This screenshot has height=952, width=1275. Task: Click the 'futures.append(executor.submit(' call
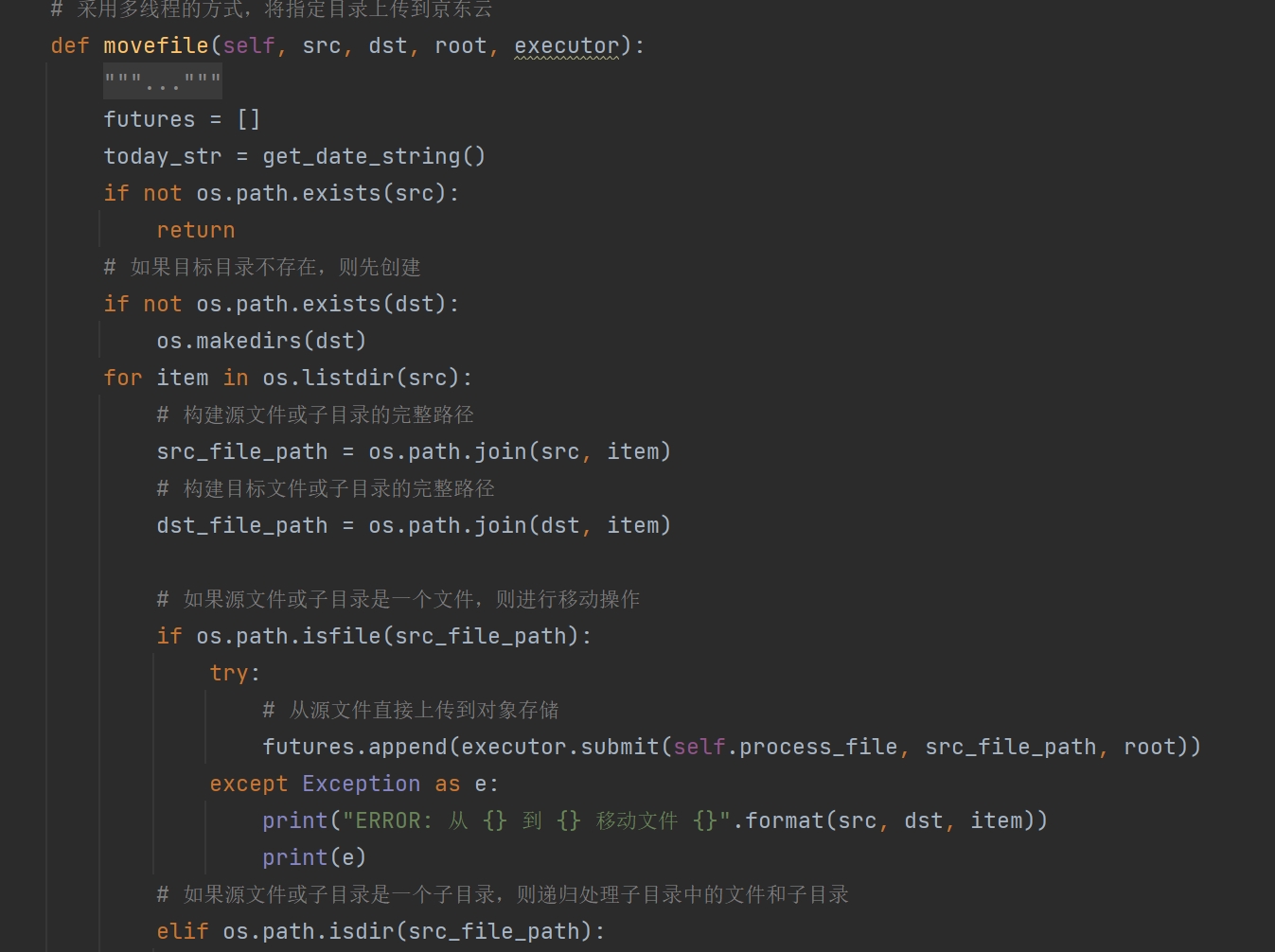click(467, 747)
